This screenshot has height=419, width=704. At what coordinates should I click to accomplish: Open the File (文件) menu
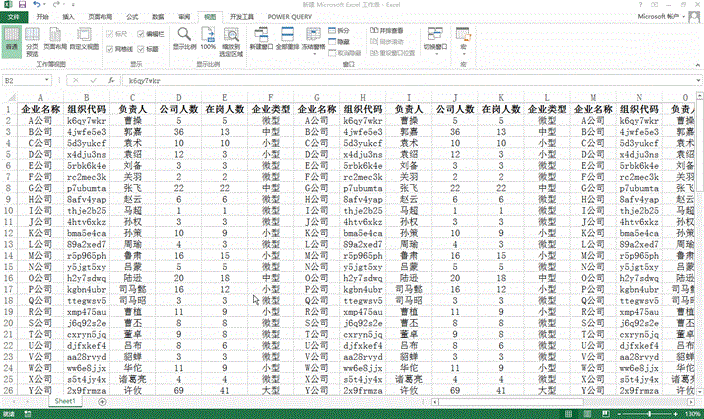(12, 17)
